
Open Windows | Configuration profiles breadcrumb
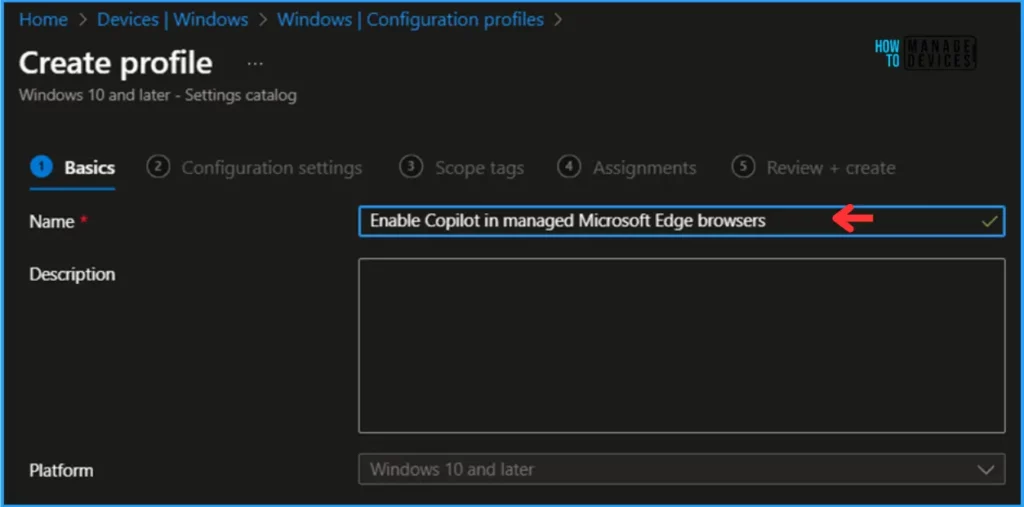point(410,20)
